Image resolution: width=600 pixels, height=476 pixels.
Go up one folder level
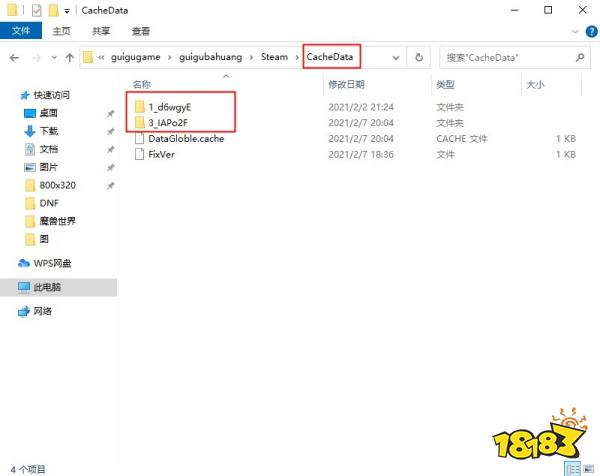[70, 58]
